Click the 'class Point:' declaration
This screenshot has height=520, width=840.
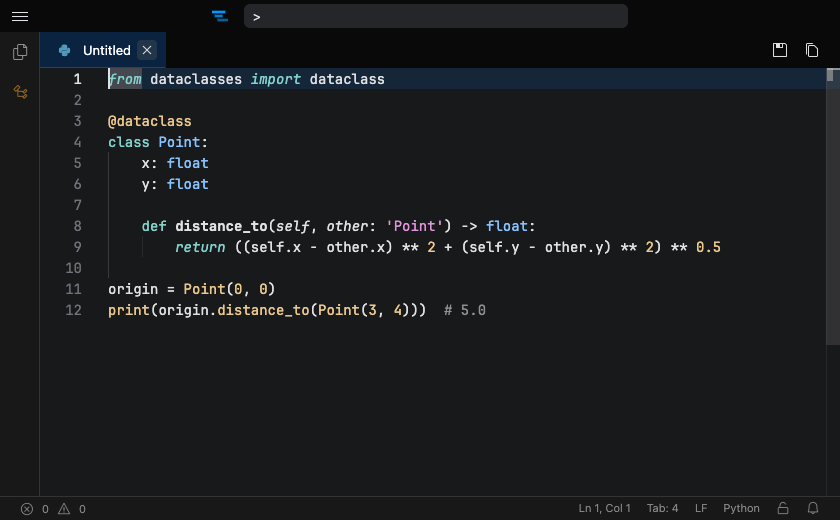(x=158, y=142)
